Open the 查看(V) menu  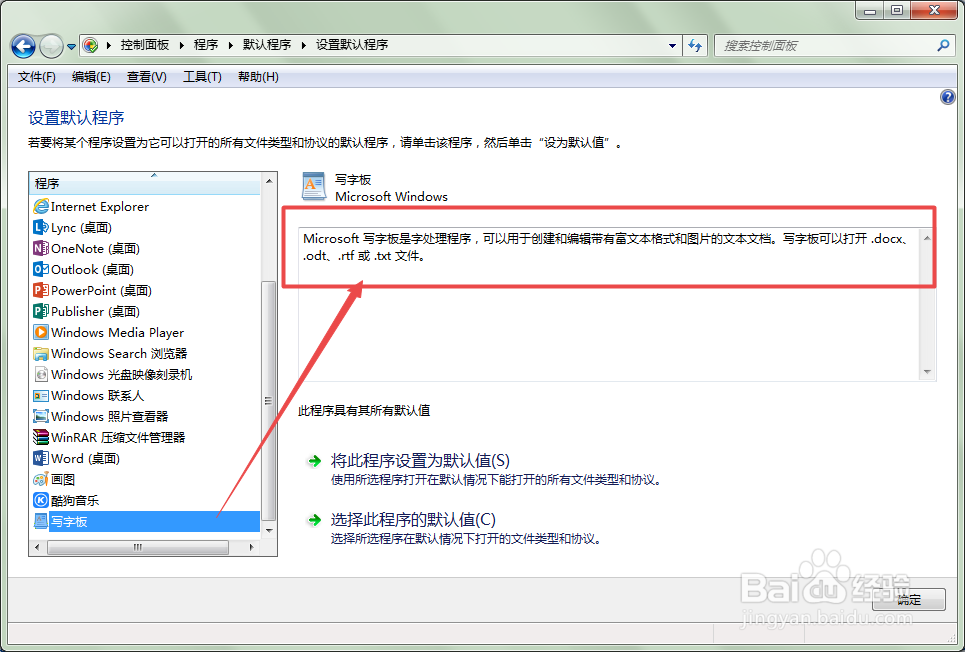[x=146, y=77]
